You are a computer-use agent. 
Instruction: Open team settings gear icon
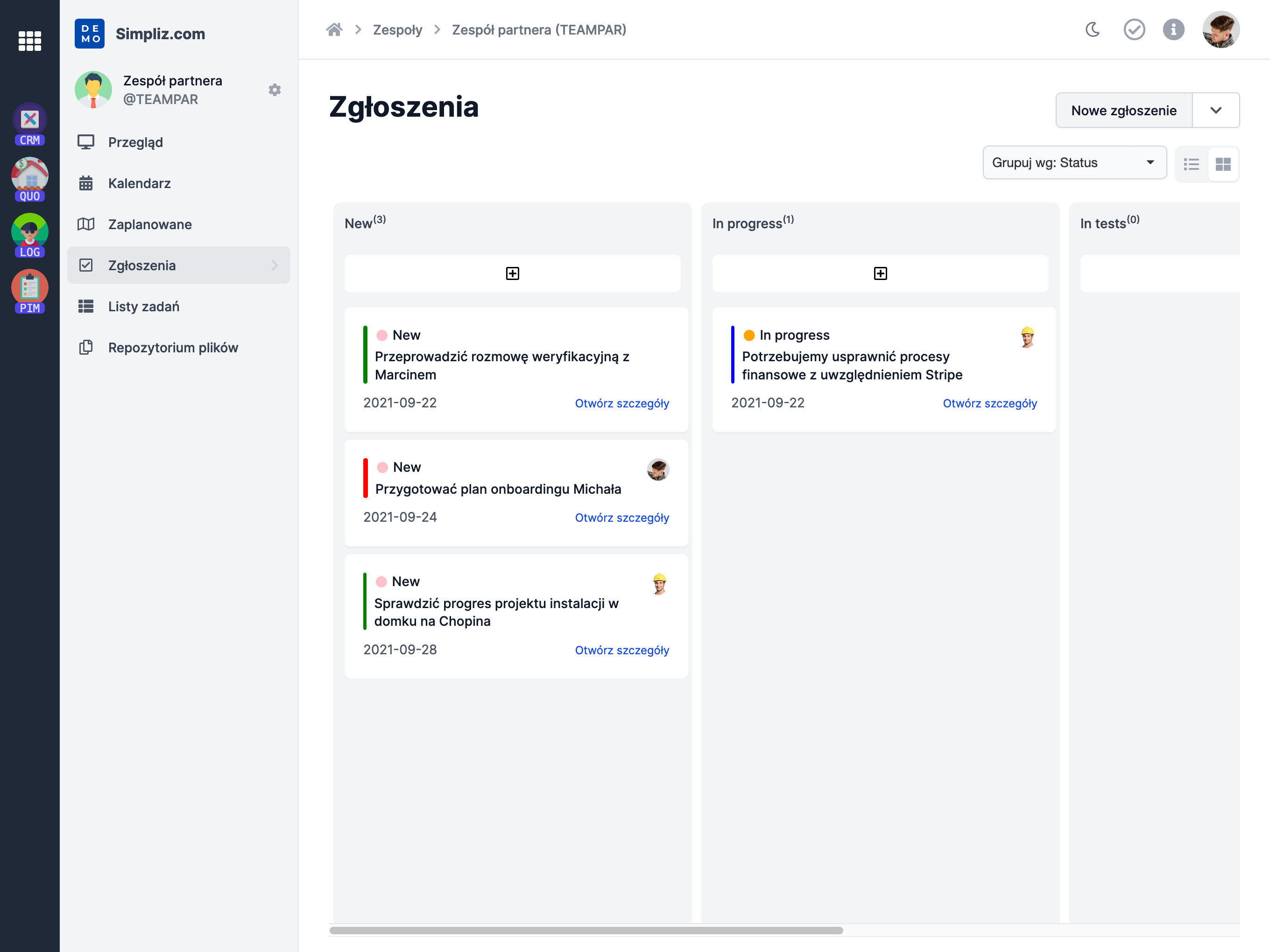tap(275, 90)
